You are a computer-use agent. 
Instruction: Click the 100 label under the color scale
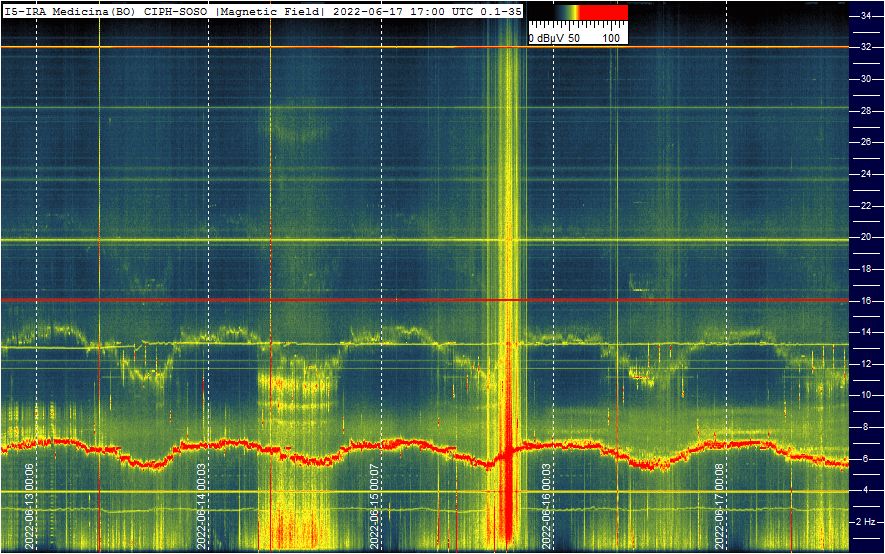[611, 37]
